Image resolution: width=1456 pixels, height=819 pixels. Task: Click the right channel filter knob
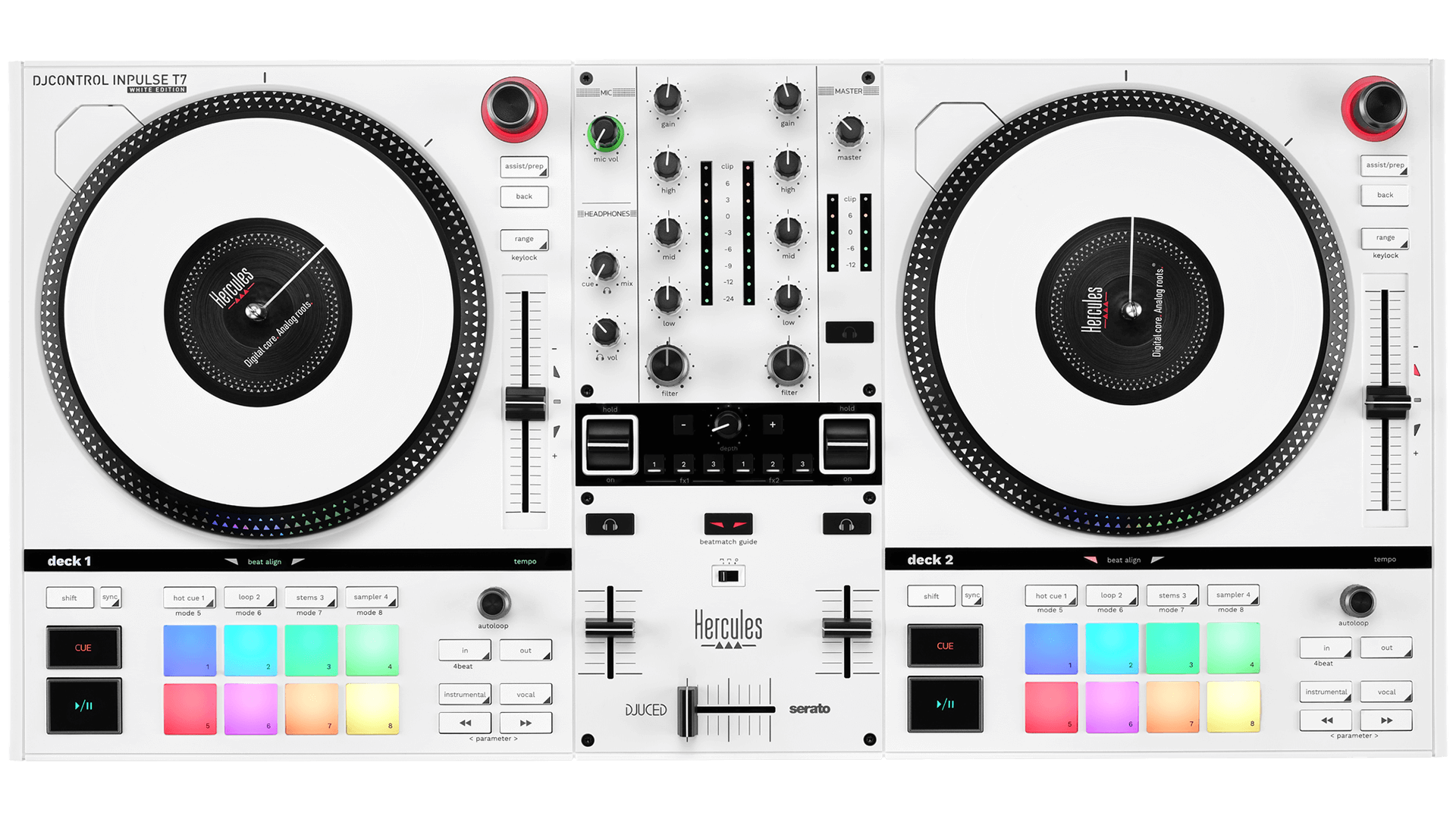[x=788, y=365]
